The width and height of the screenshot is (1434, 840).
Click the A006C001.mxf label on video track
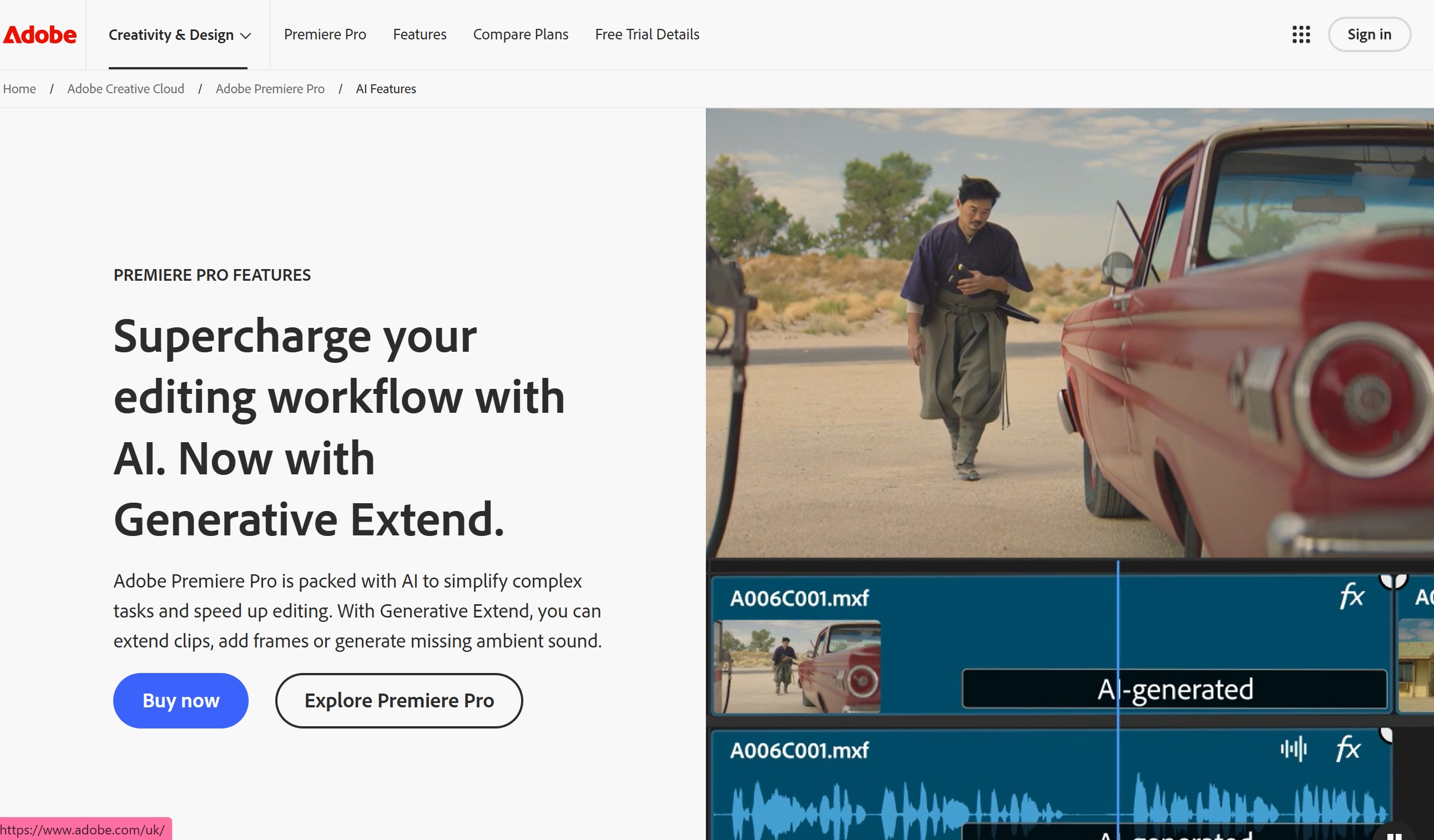tap(799, 598)
